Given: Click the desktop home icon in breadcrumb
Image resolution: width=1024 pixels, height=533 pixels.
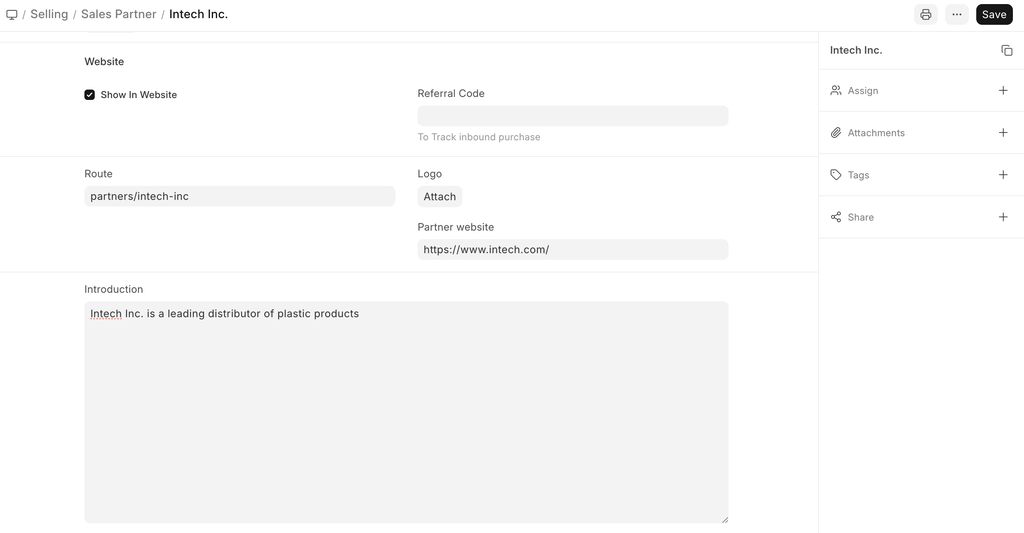Looking at the screenshot, I should (x=12, y=15).
